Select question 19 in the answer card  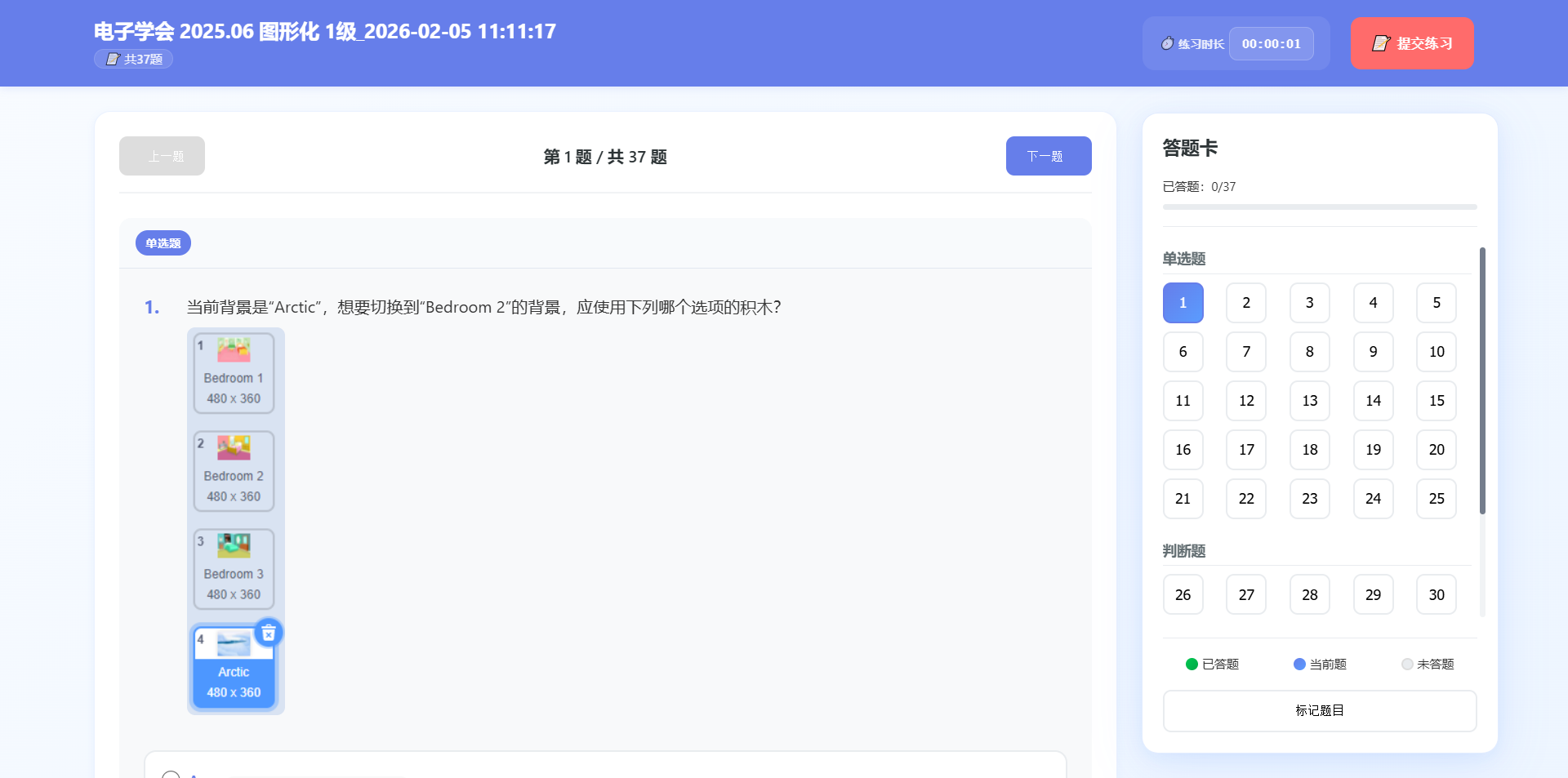pyautogui.click(x=1374, y=450)
